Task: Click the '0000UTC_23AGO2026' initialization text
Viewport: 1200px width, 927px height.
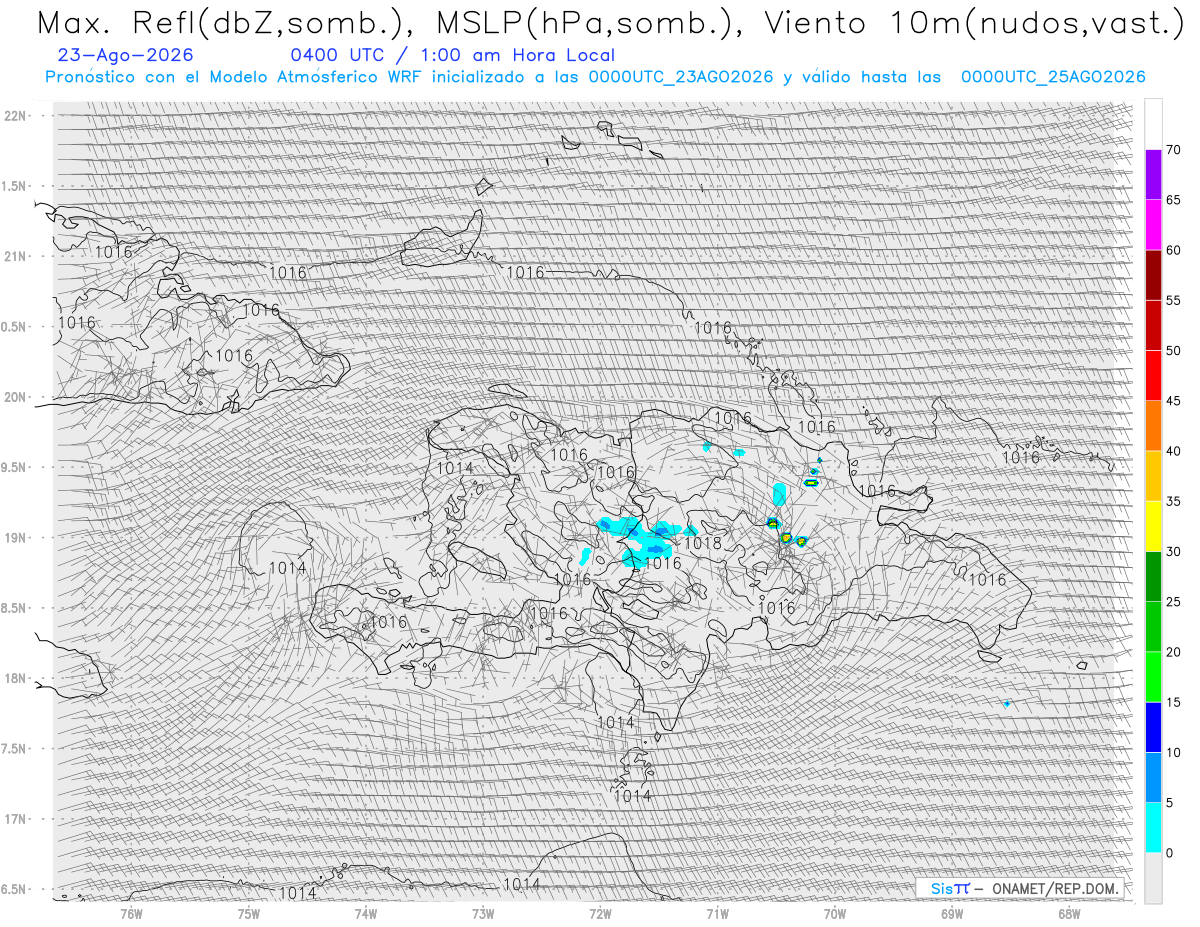Action: pos(681,77)
